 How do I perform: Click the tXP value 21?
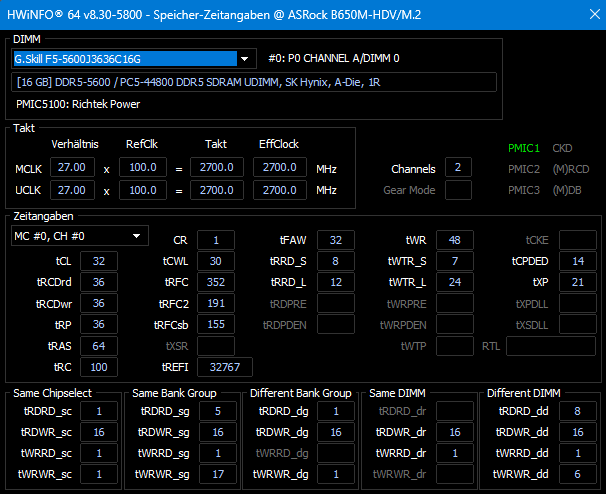tap(577, 282)
